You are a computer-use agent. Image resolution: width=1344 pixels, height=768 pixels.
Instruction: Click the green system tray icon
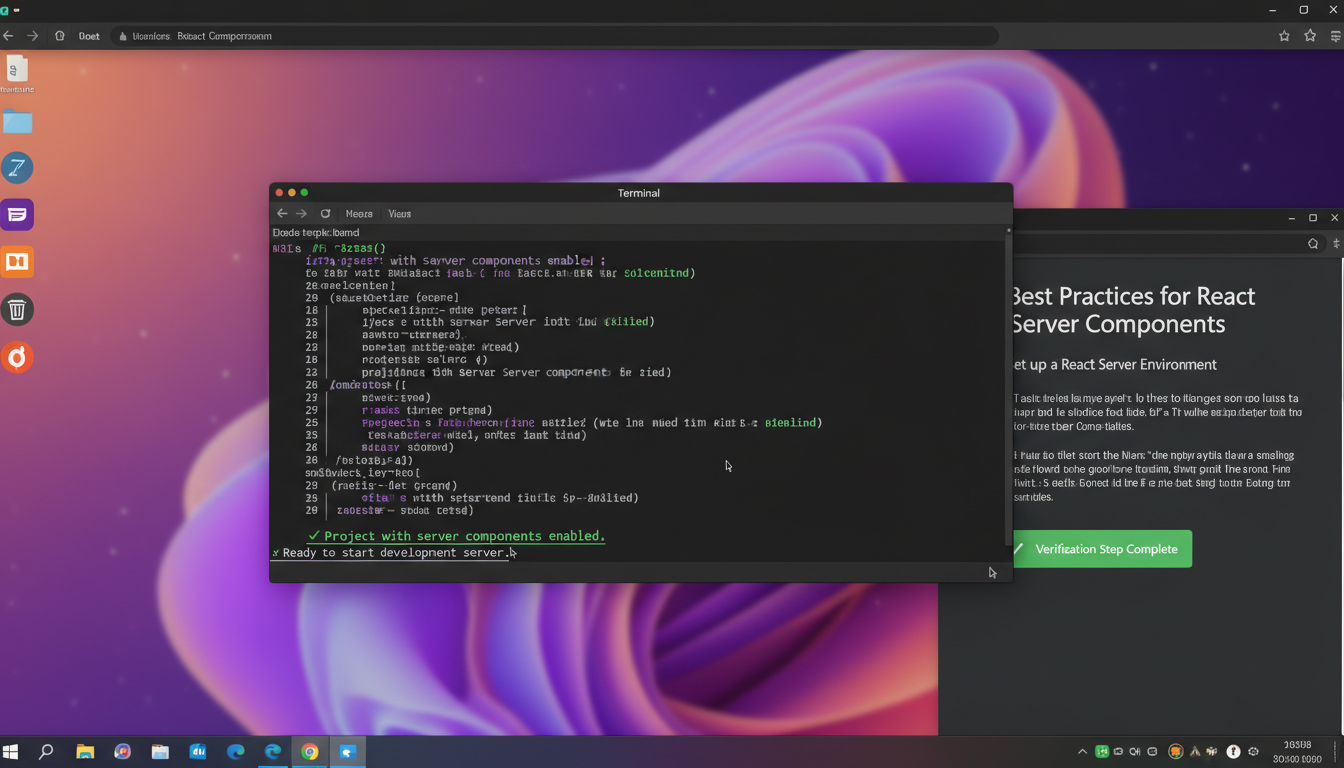pos(1102,752)
